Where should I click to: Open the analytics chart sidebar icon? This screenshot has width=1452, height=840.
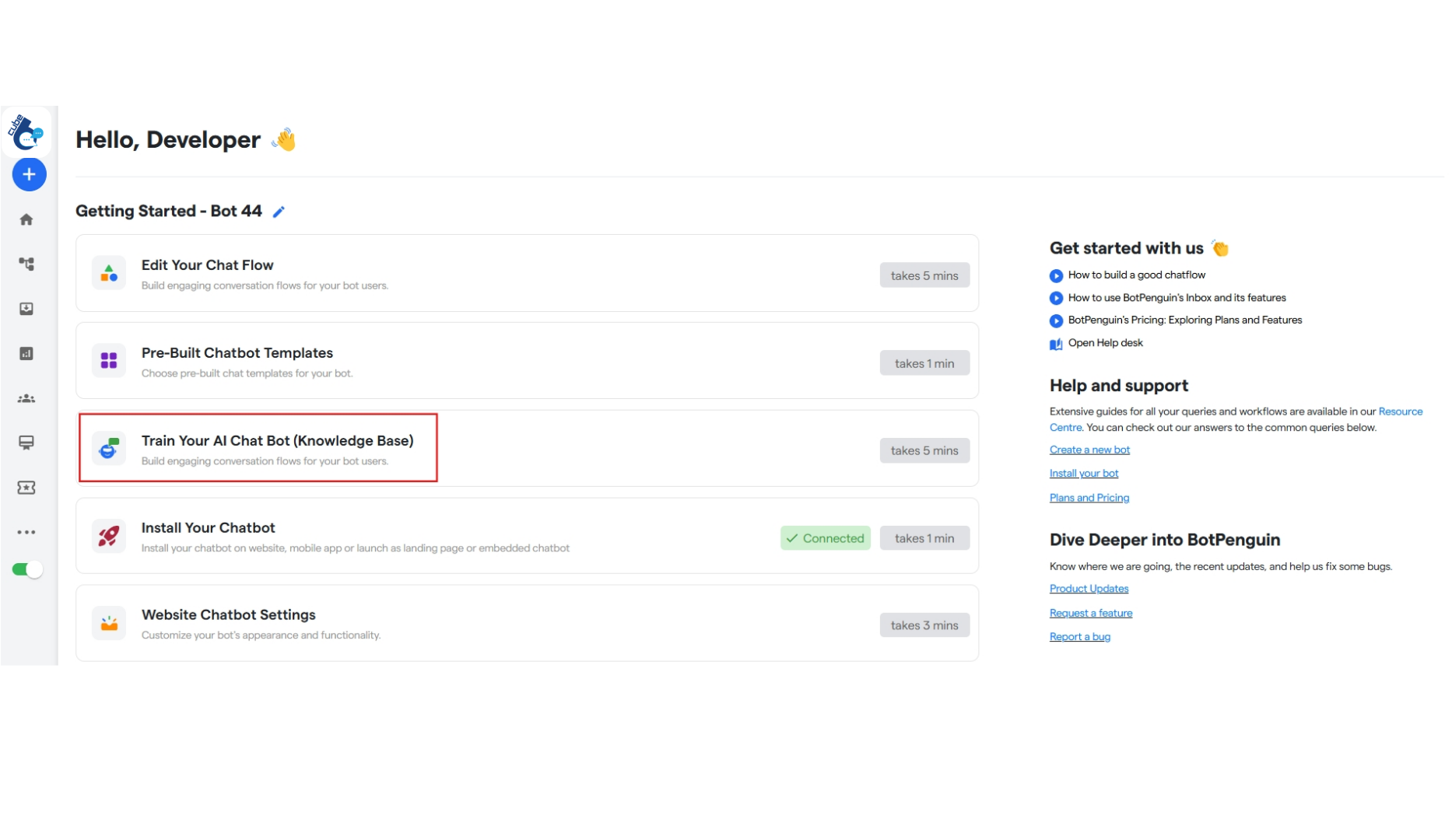(x=26, y=354)
